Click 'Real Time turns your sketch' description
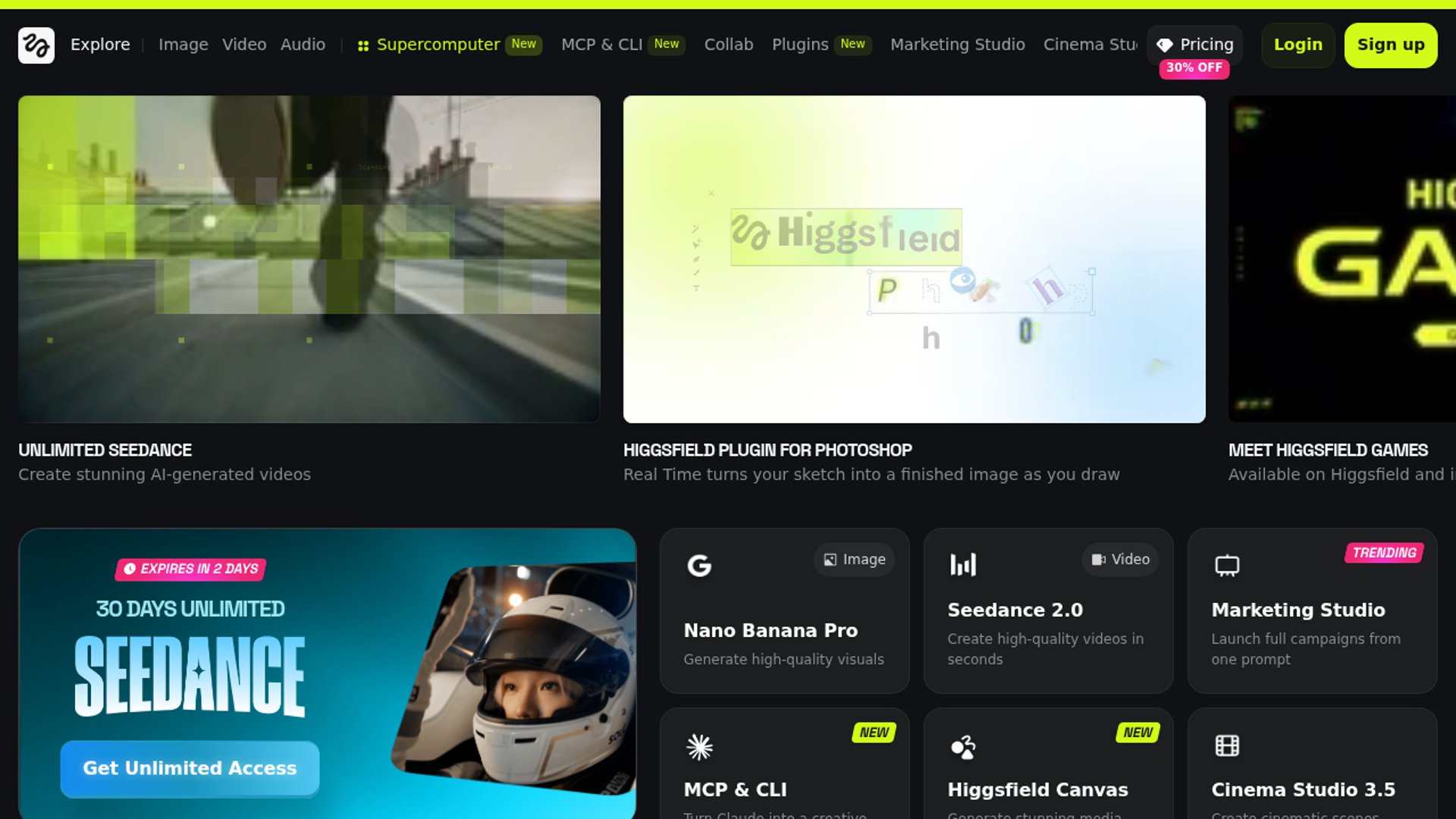Image resolution: width=1456 pixels, height=819 pixels. 871,475
